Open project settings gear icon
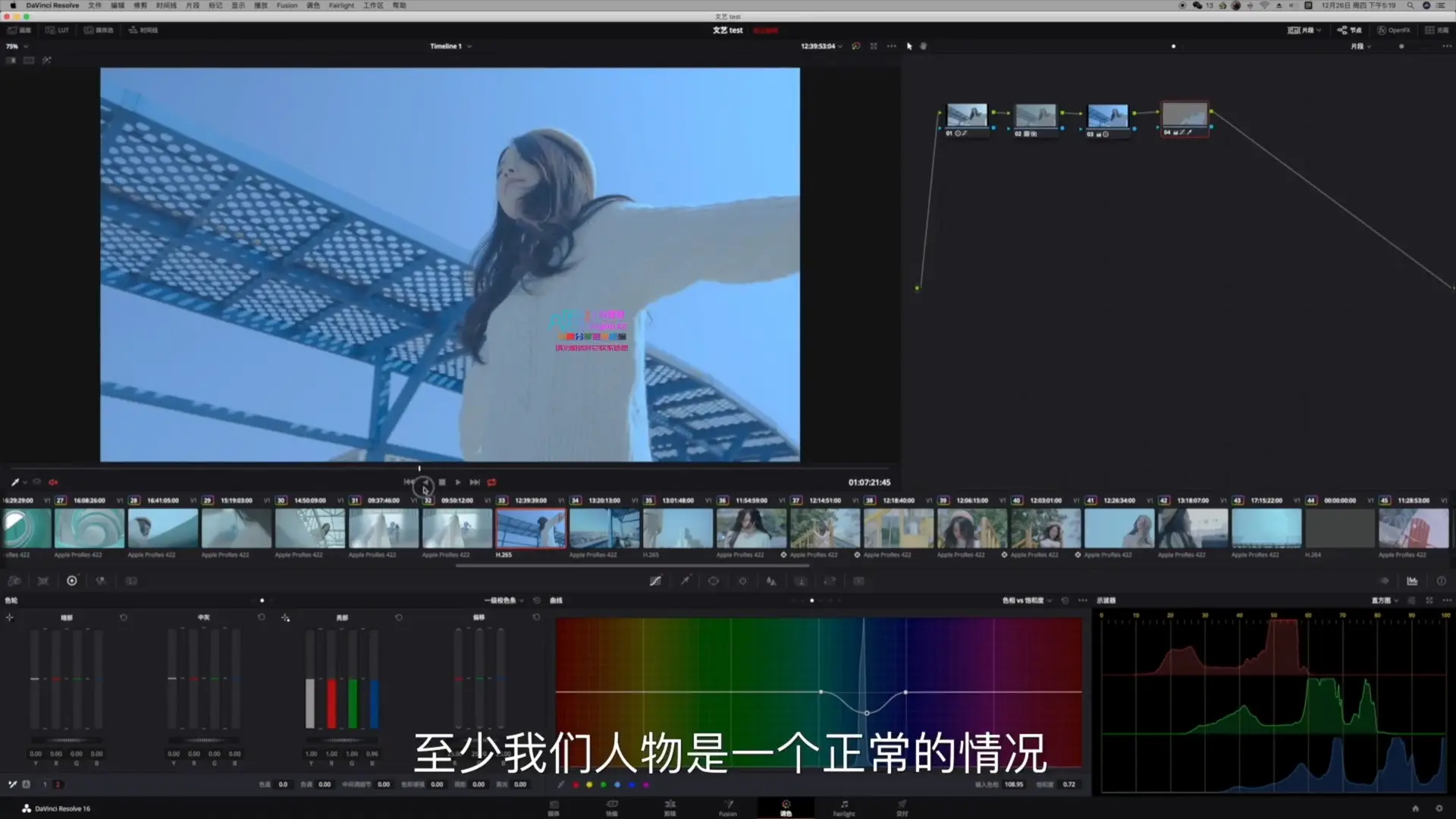This screenshot has height=819, width=1456. pos(1439,808)
